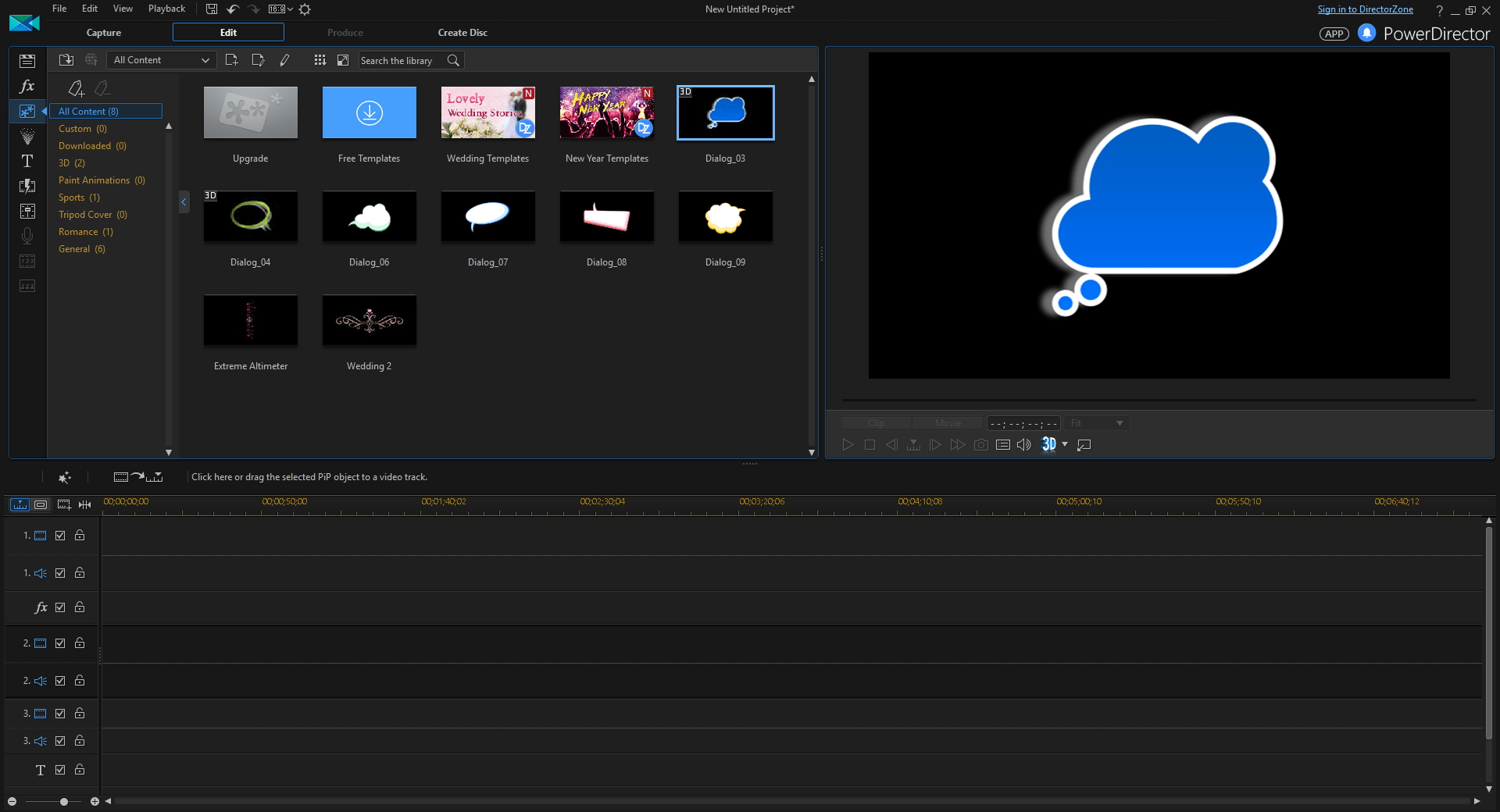Switch to the Create Disc tab
Viewport: 1500px width, 812px height.
coord(462,33)
